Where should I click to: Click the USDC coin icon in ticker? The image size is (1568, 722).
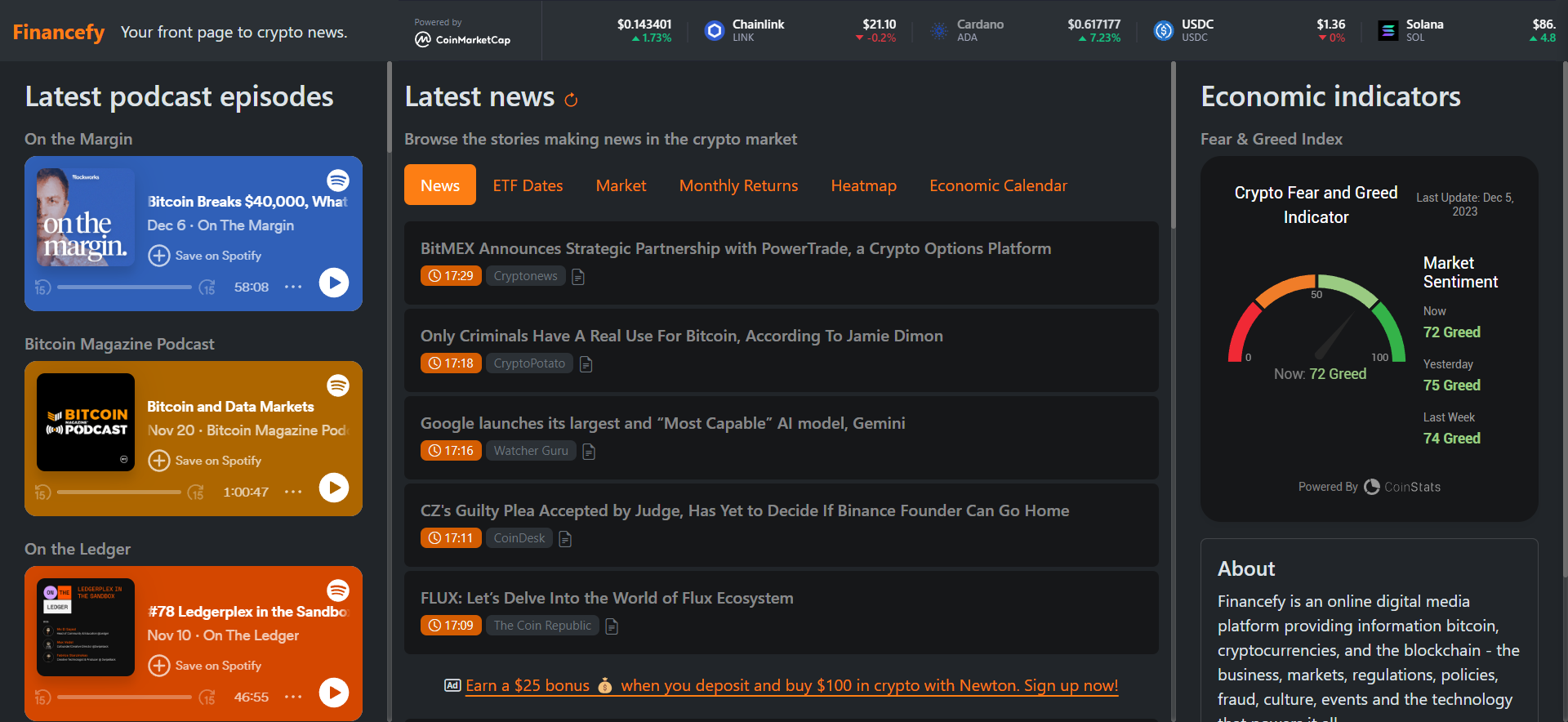point(1164,31)
